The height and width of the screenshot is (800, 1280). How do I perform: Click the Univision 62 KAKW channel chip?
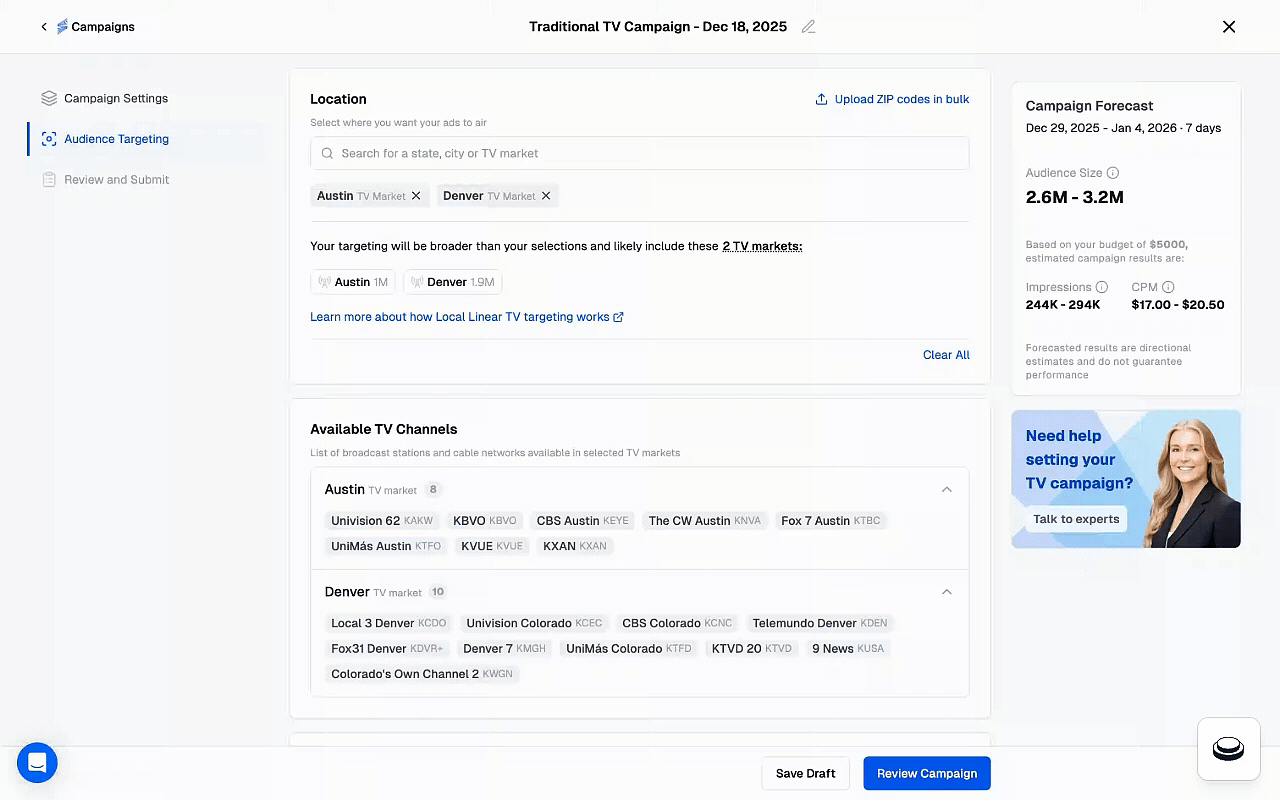(x=382, y=521)
